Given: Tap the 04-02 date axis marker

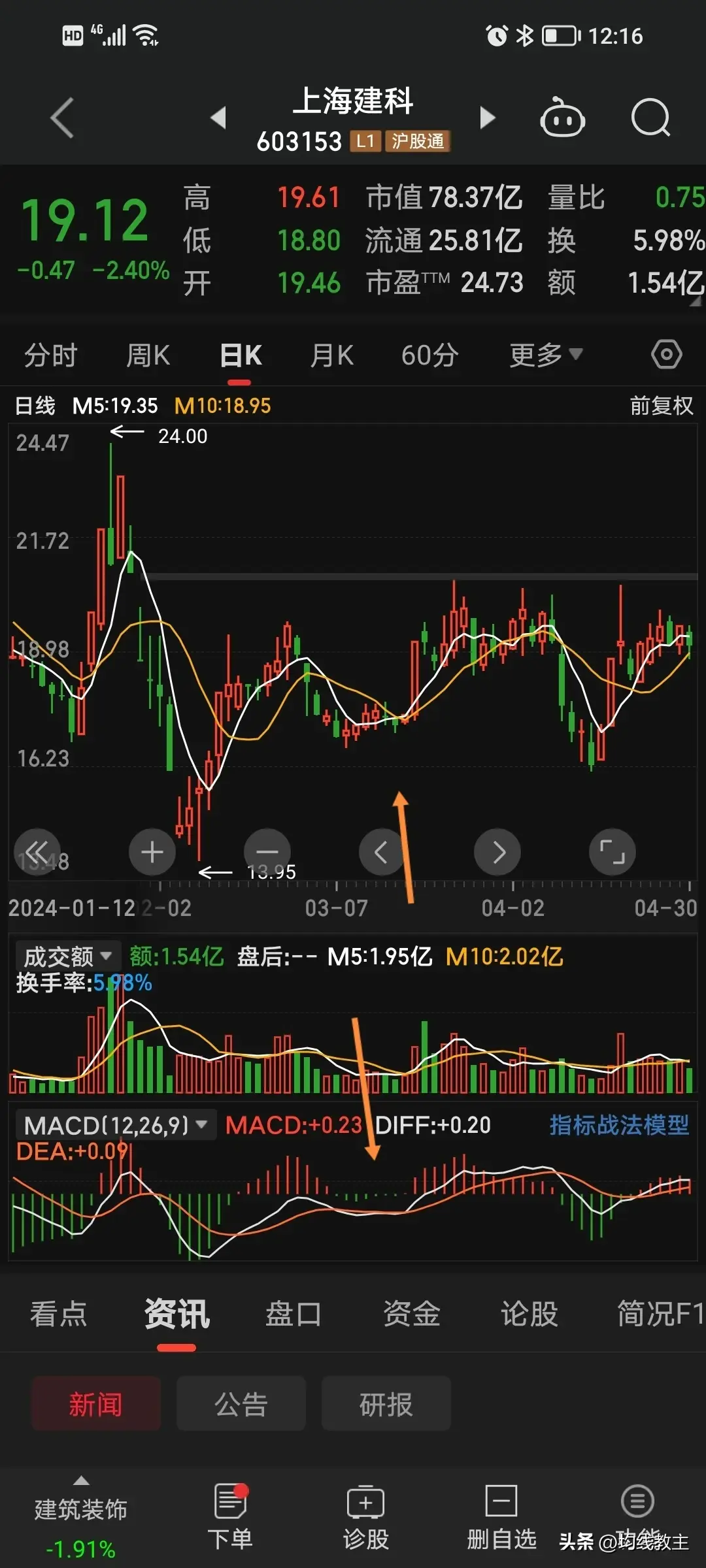Looking at the screenshot, I should [513, 908].
